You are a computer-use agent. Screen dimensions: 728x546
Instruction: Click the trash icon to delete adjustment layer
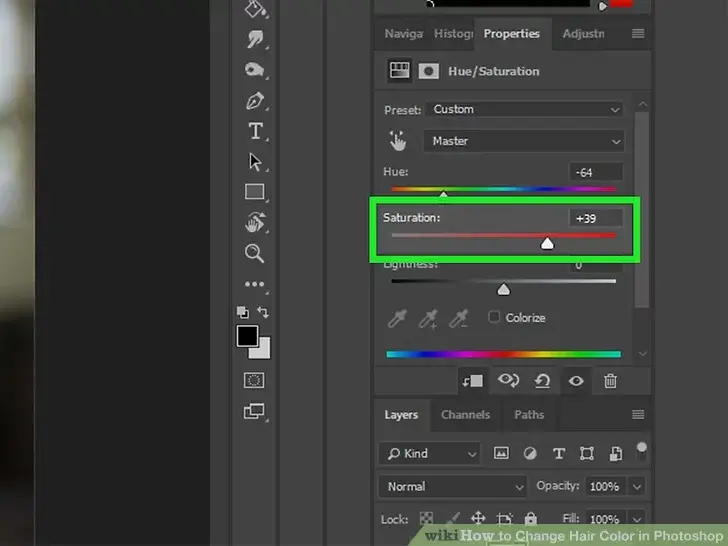coord(610,381)
